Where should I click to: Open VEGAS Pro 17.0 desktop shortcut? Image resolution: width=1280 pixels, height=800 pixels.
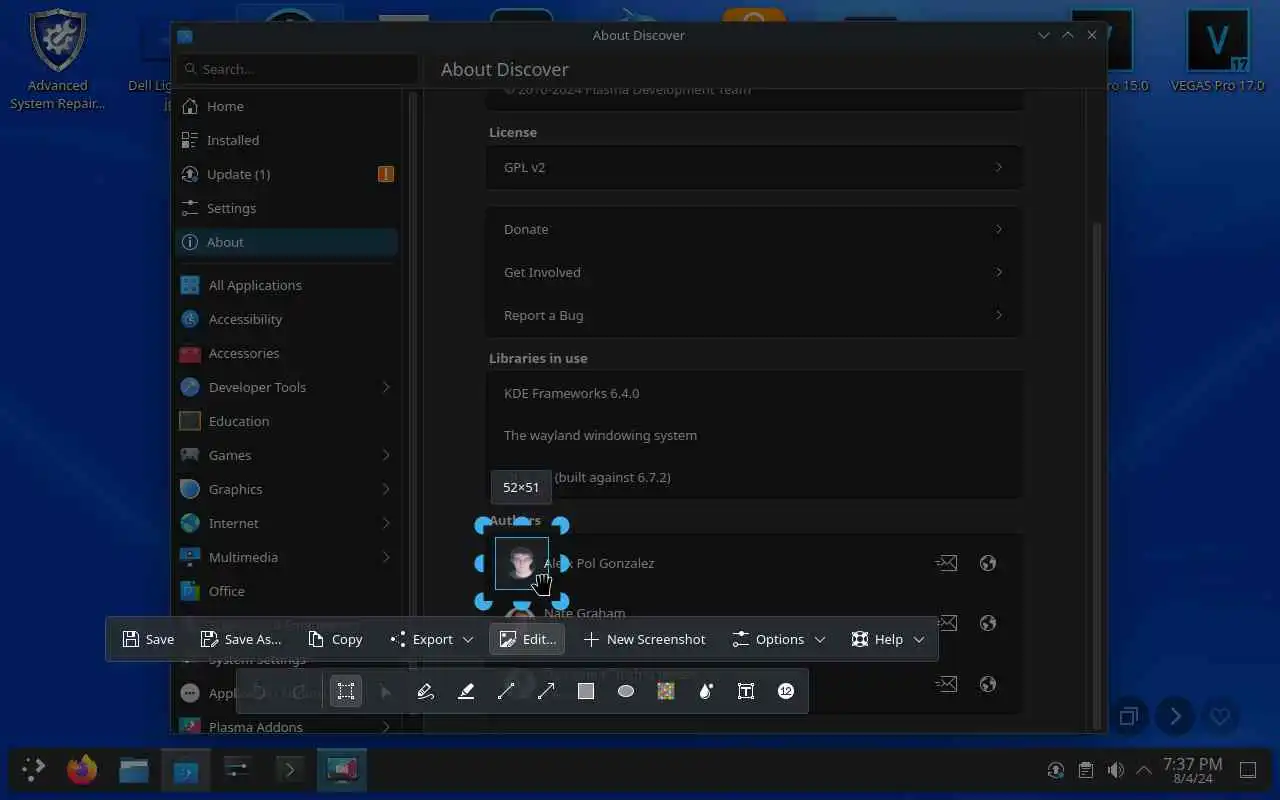pyautogui.click(x=1217, y=52)
